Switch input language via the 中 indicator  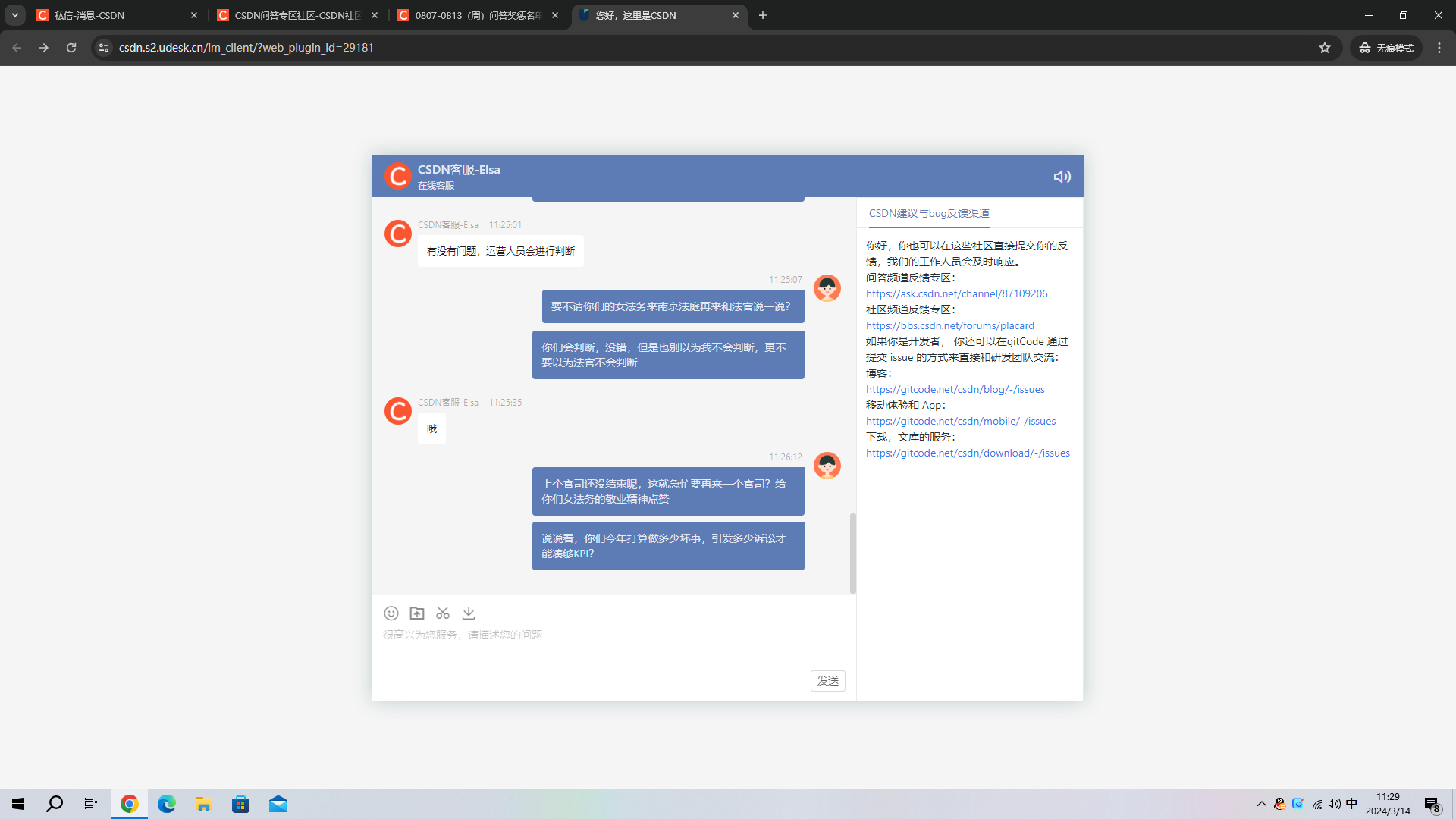pos(1353,803)
